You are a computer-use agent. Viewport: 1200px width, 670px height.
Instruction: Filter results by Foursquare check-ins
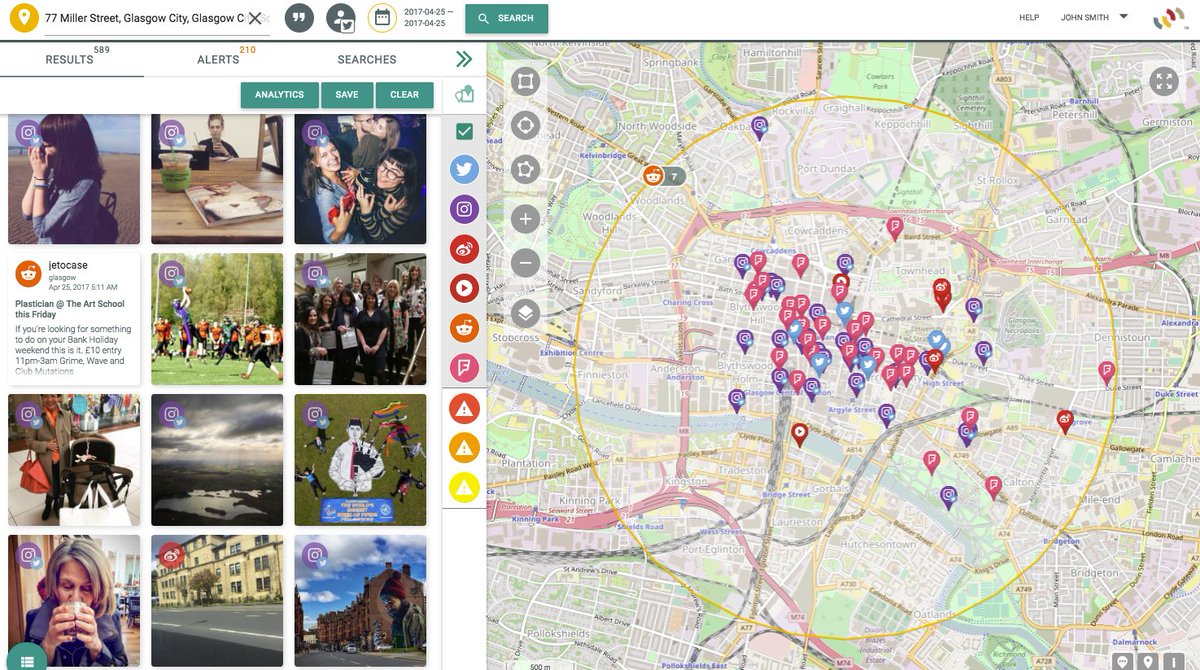tap(463, 367)
